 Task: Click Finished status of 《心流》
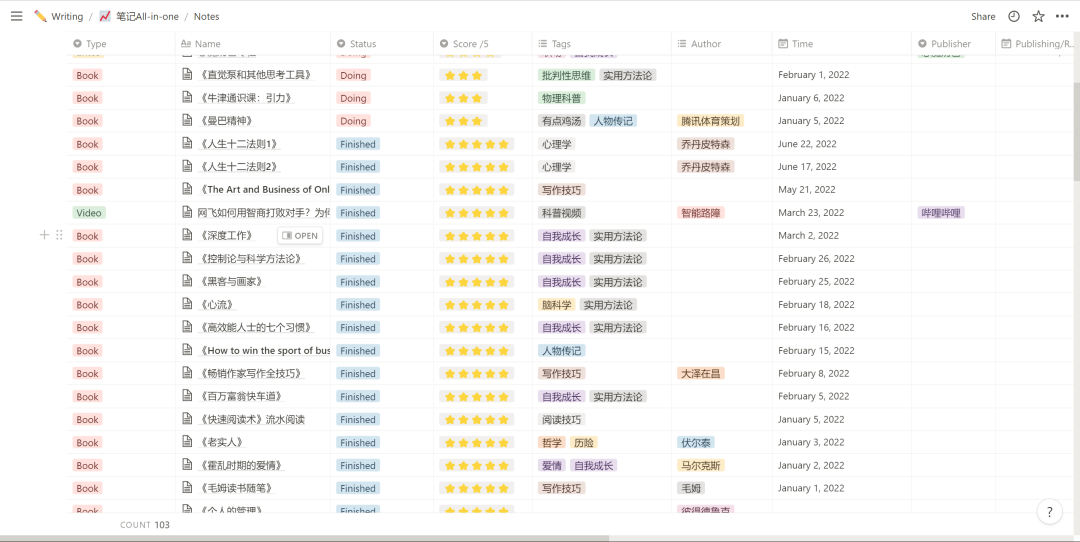click(x=357, y=304)
